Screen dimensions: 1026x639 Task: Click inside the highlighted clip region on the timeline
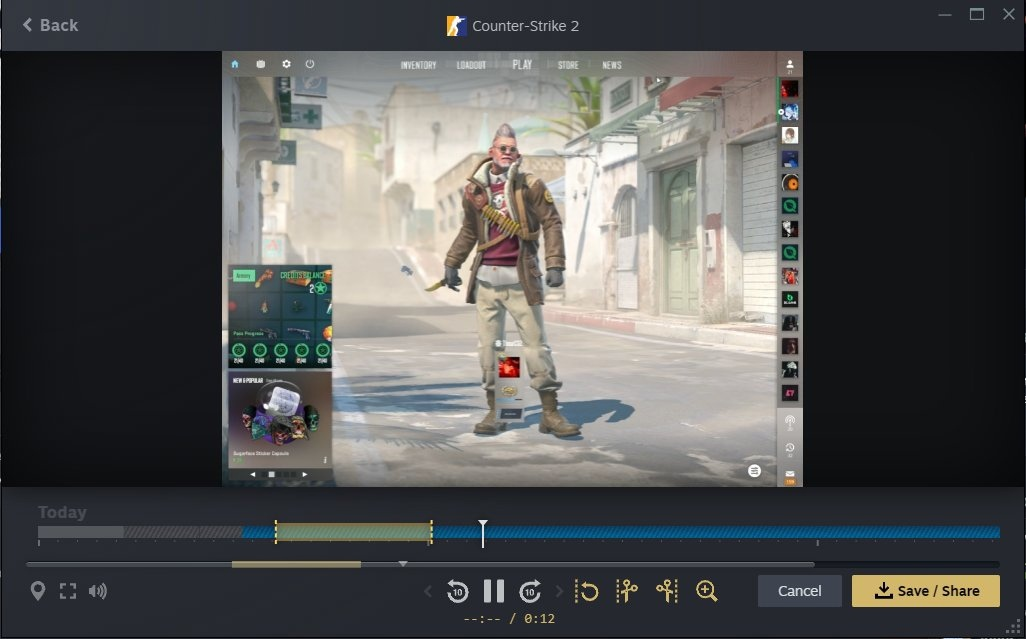click(353, 532)
